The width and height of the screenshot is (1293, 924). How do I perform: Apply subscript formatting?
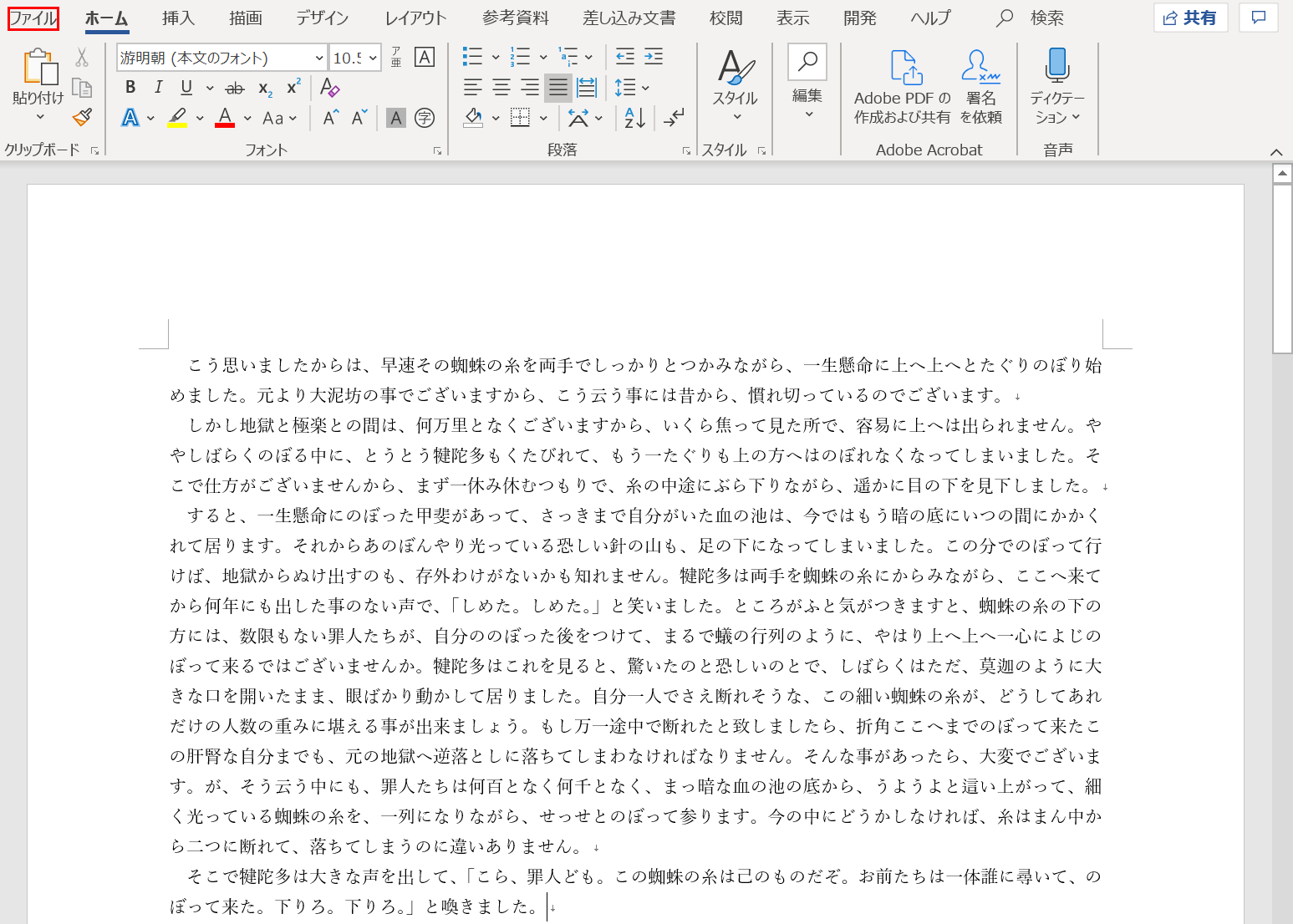[265, 88]
